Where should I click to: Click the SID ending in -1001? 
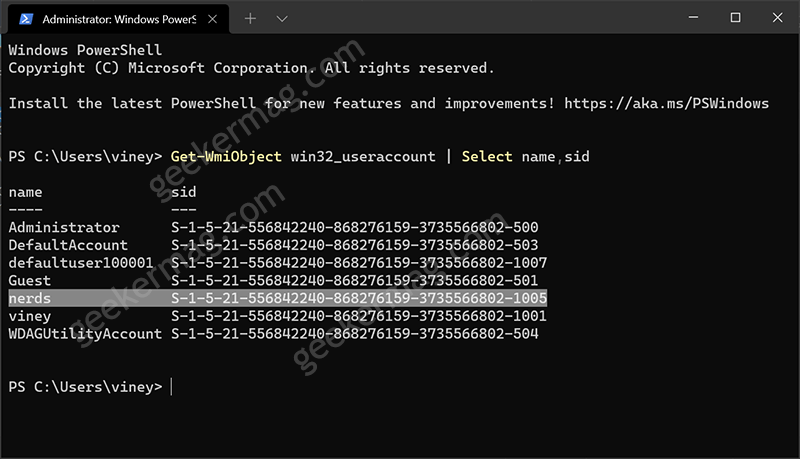(x=359, y=316)
